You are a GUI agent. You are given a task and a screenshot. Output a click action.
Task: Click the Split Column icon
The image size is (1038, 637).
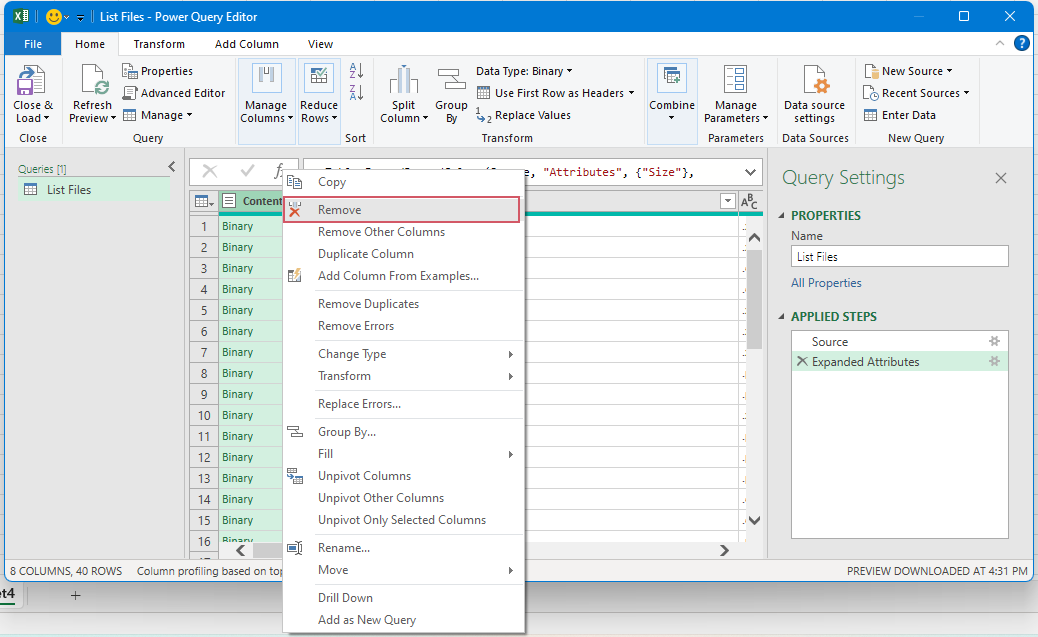[403, 80]
